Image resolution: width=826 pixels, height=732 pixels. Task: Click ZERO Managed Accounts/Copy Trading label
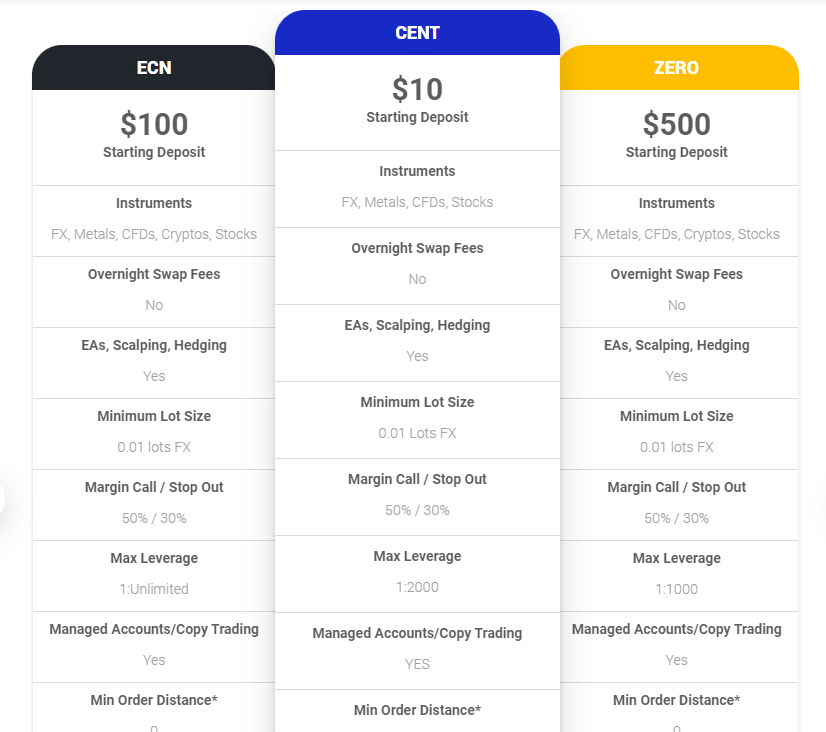coord(676,629)
